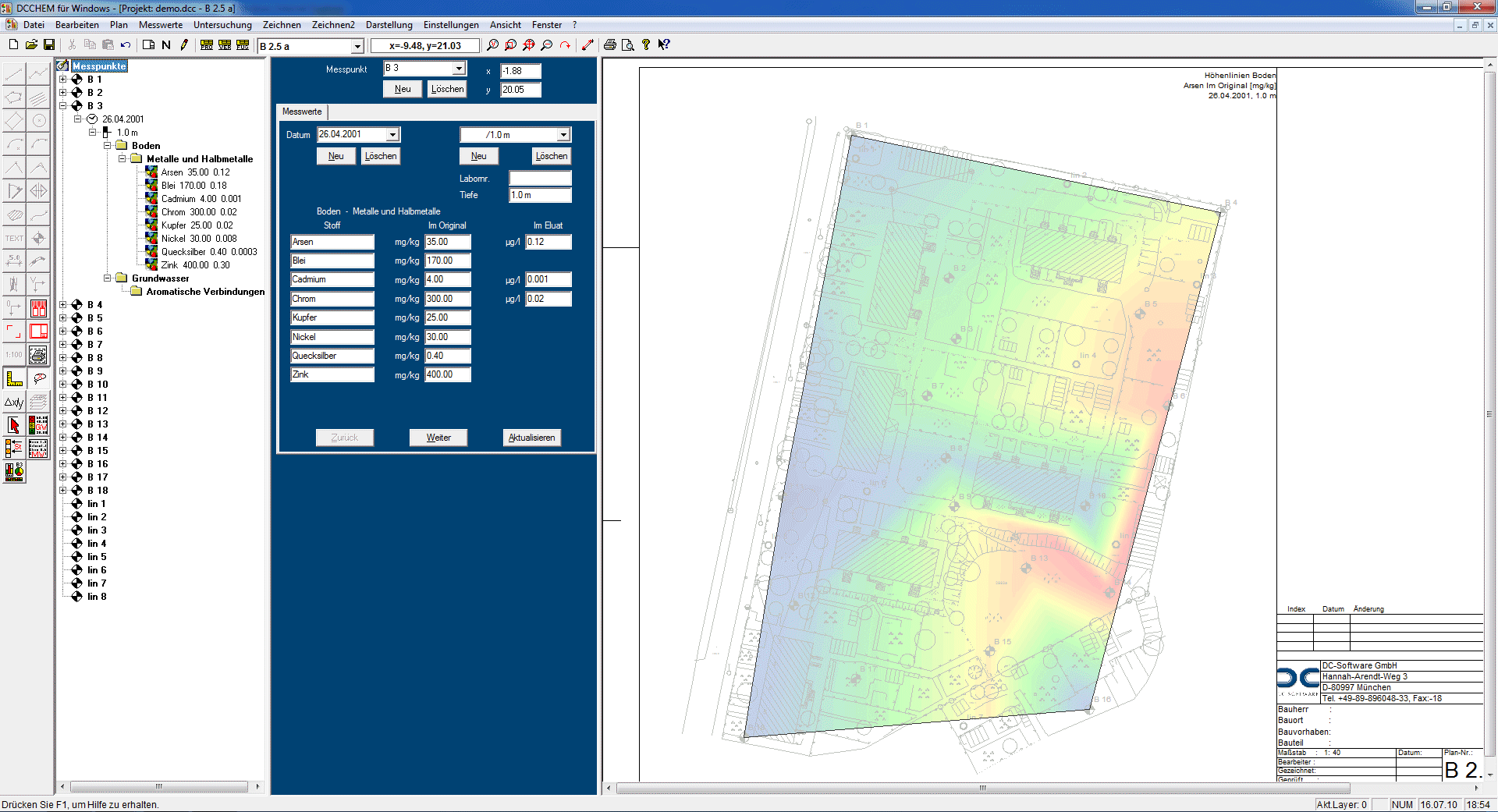The width and height of the screenshot is (1498, 812).
Task: Click the yellow L-ruler tool
Action: tap(14, 378)
